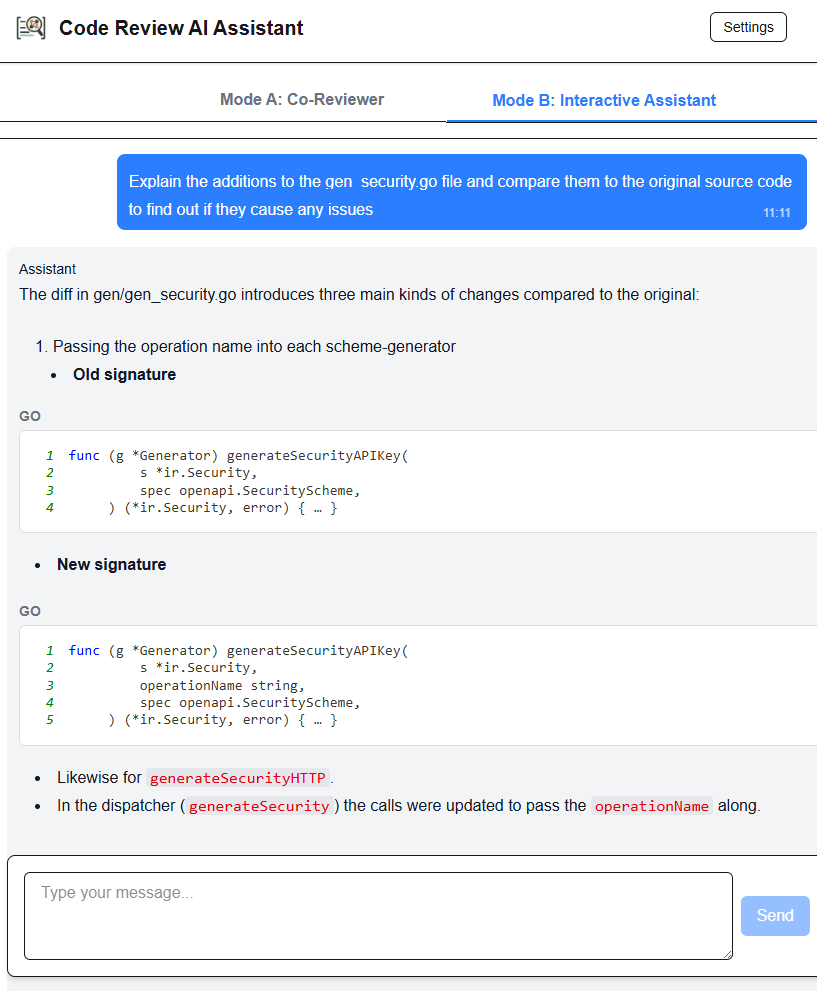817x991 pixels.
Task: Select Mode B: Interactive Assistant tab
Action: [x=604, y=100]
